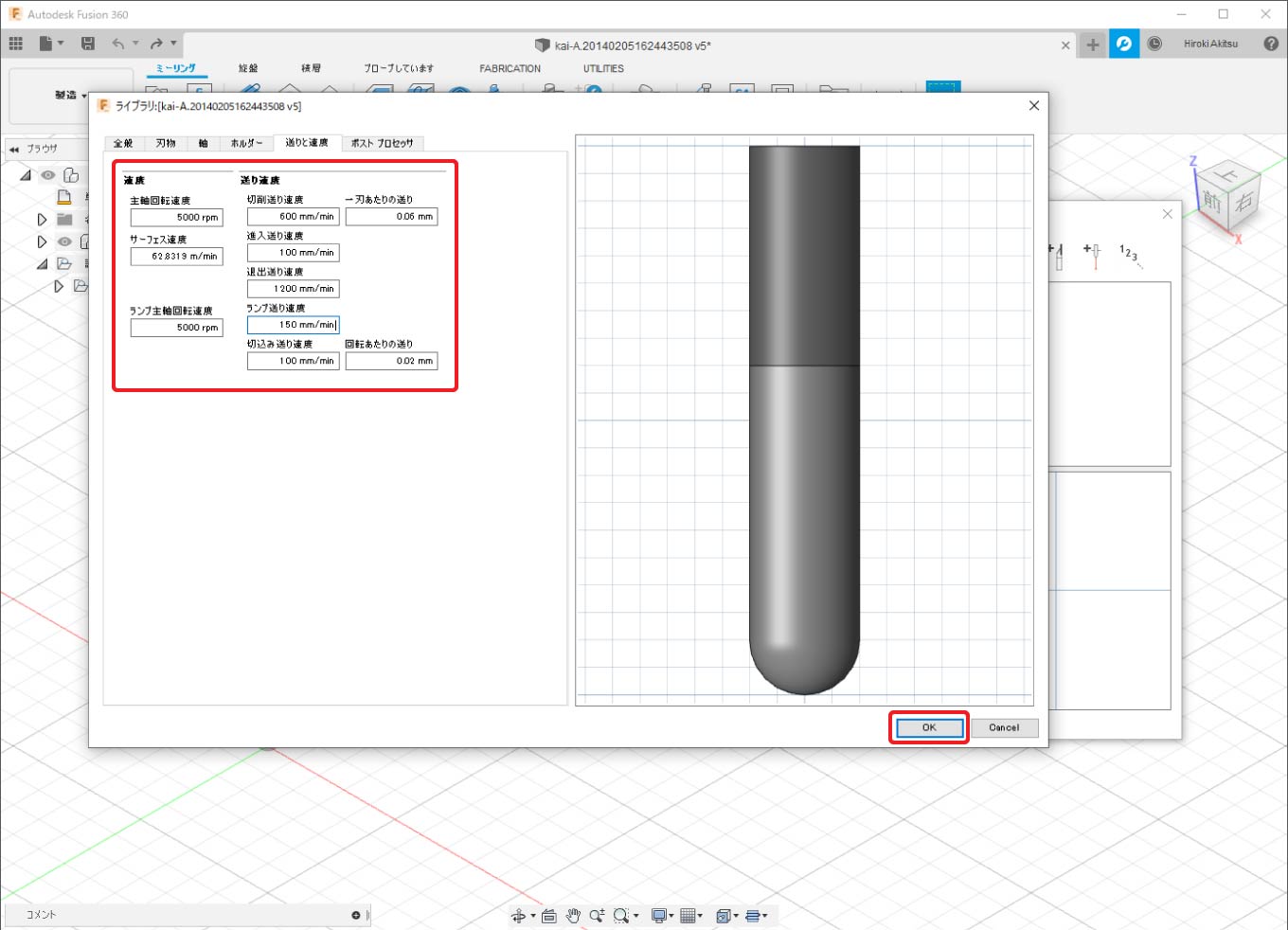This screenshot has height=930, width=1288.
Task: Click the Pan hand tool
Action: 573,916
